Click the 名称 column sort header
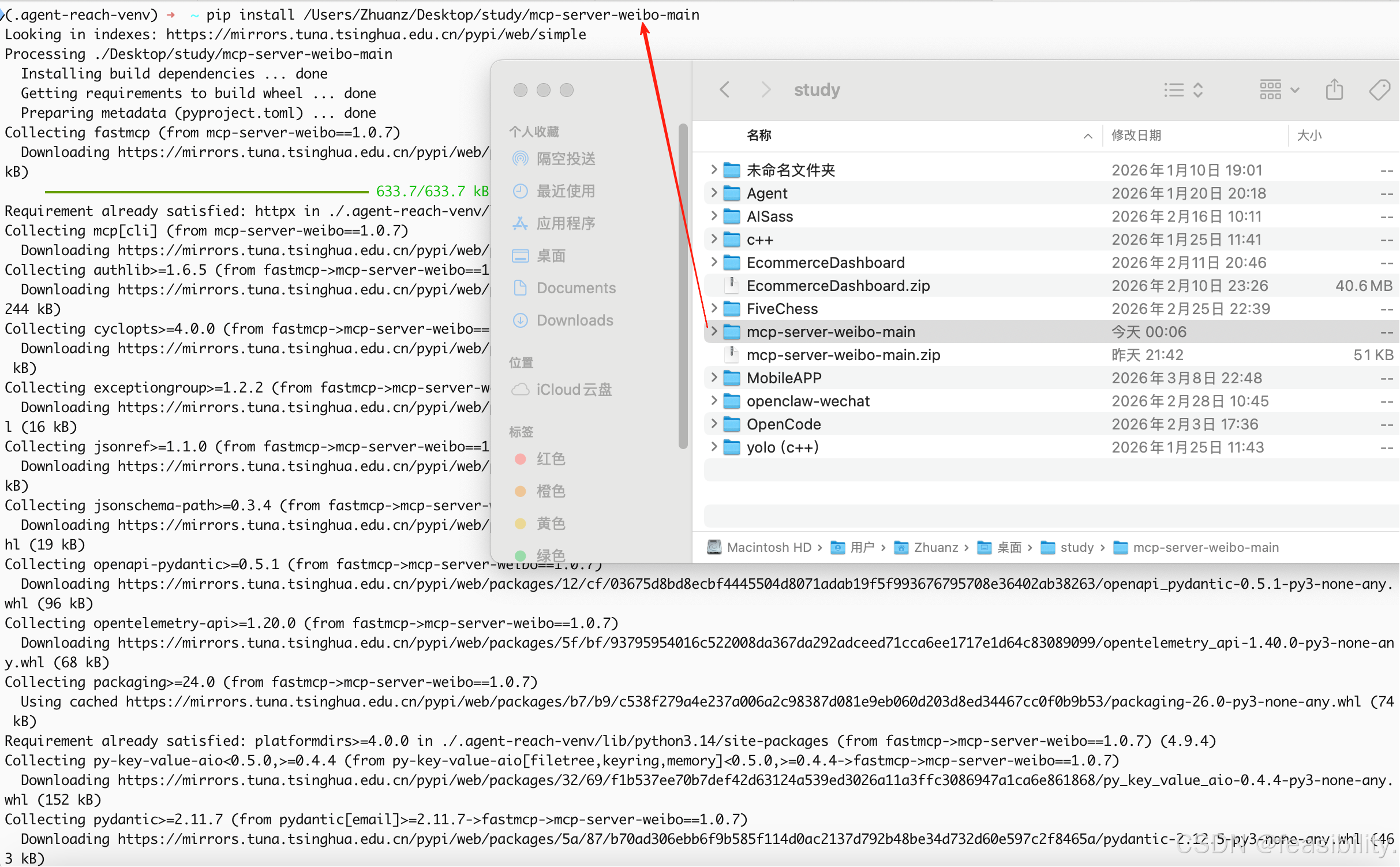Screen dimensions: 1400x867 tap(759, 136)
